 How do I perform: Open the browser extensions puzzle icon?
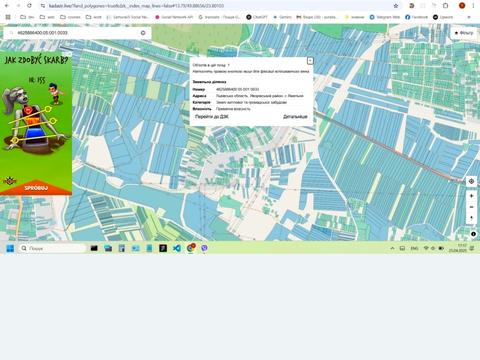point(446,6)
